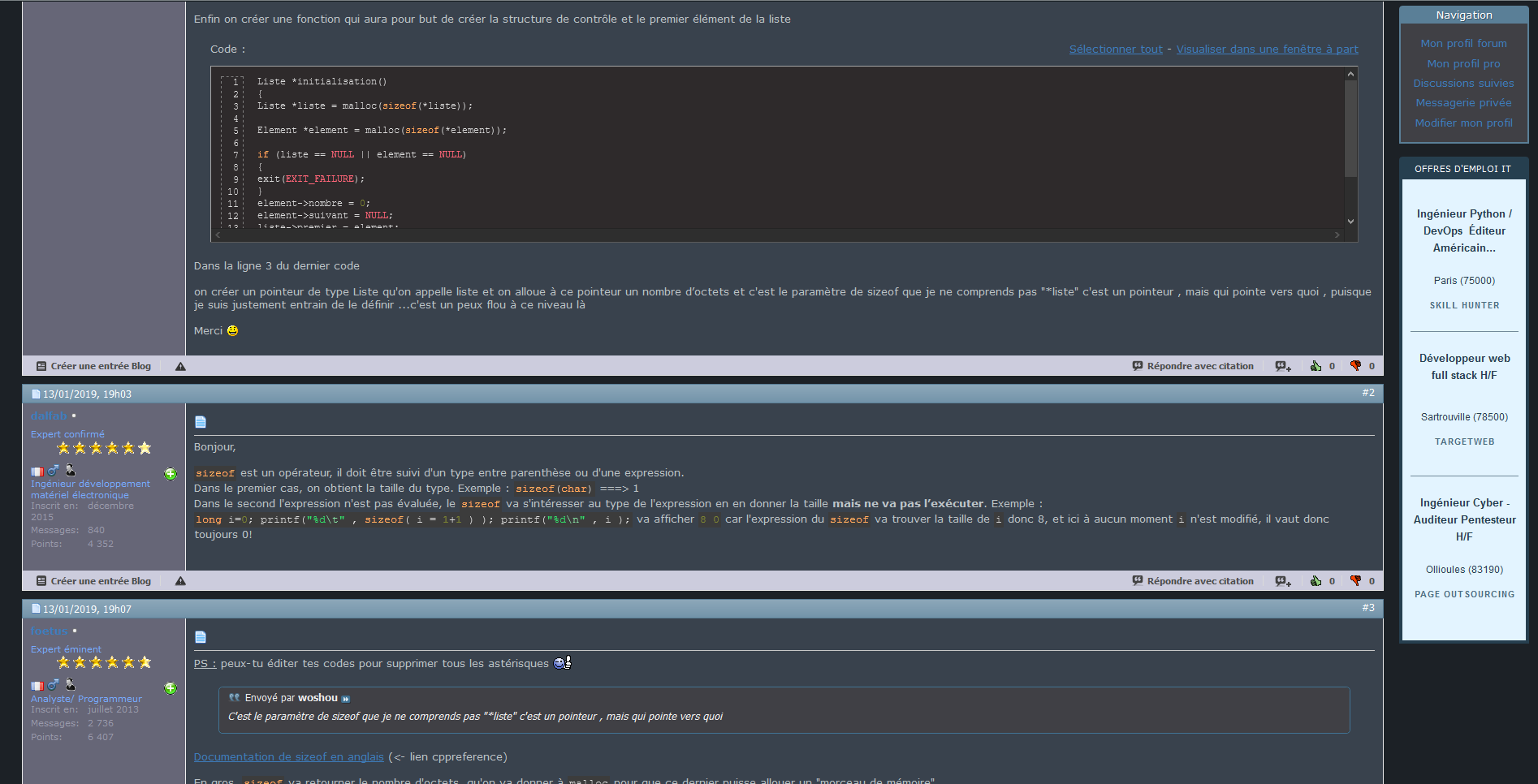The image size is (1538, 784).
Task: Open job offer 'Développeur web full stack H/F'
Action: 1464,367
